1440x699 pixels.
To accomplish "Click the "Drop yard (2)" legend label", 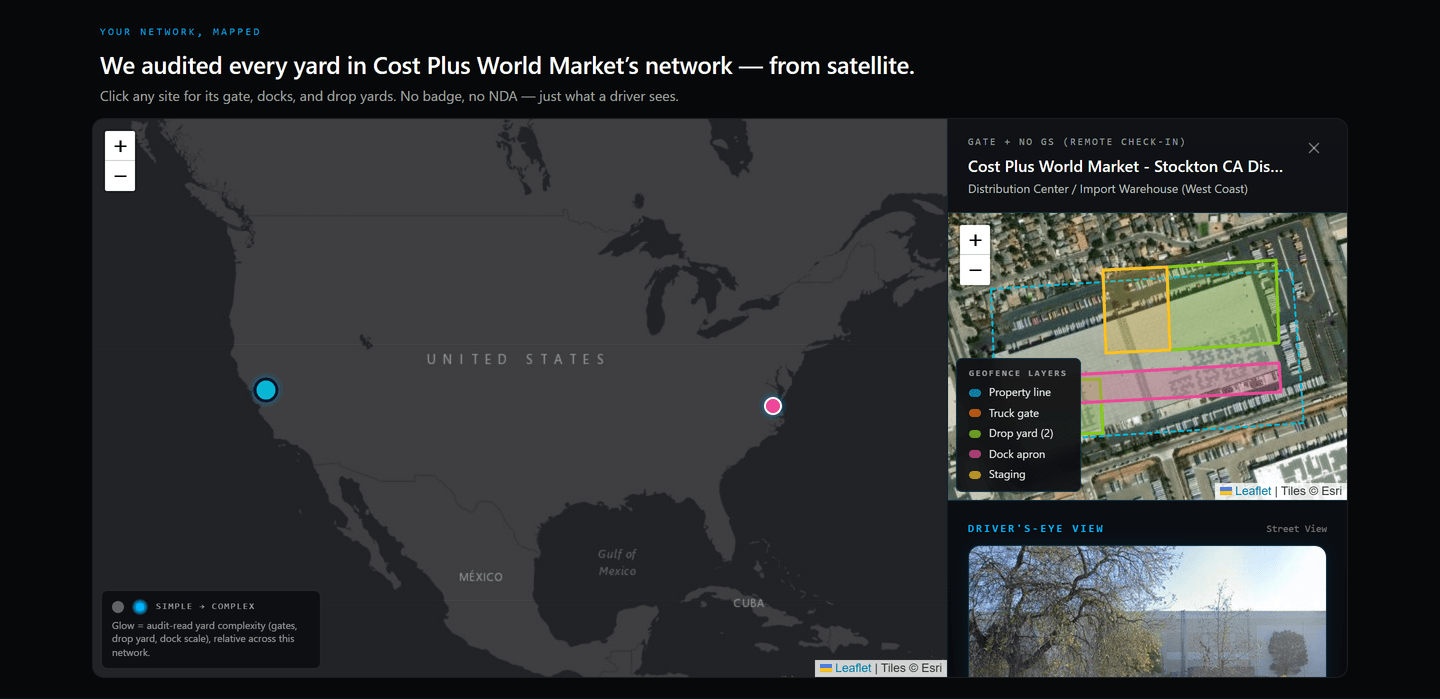I will tap(1021, 434).
